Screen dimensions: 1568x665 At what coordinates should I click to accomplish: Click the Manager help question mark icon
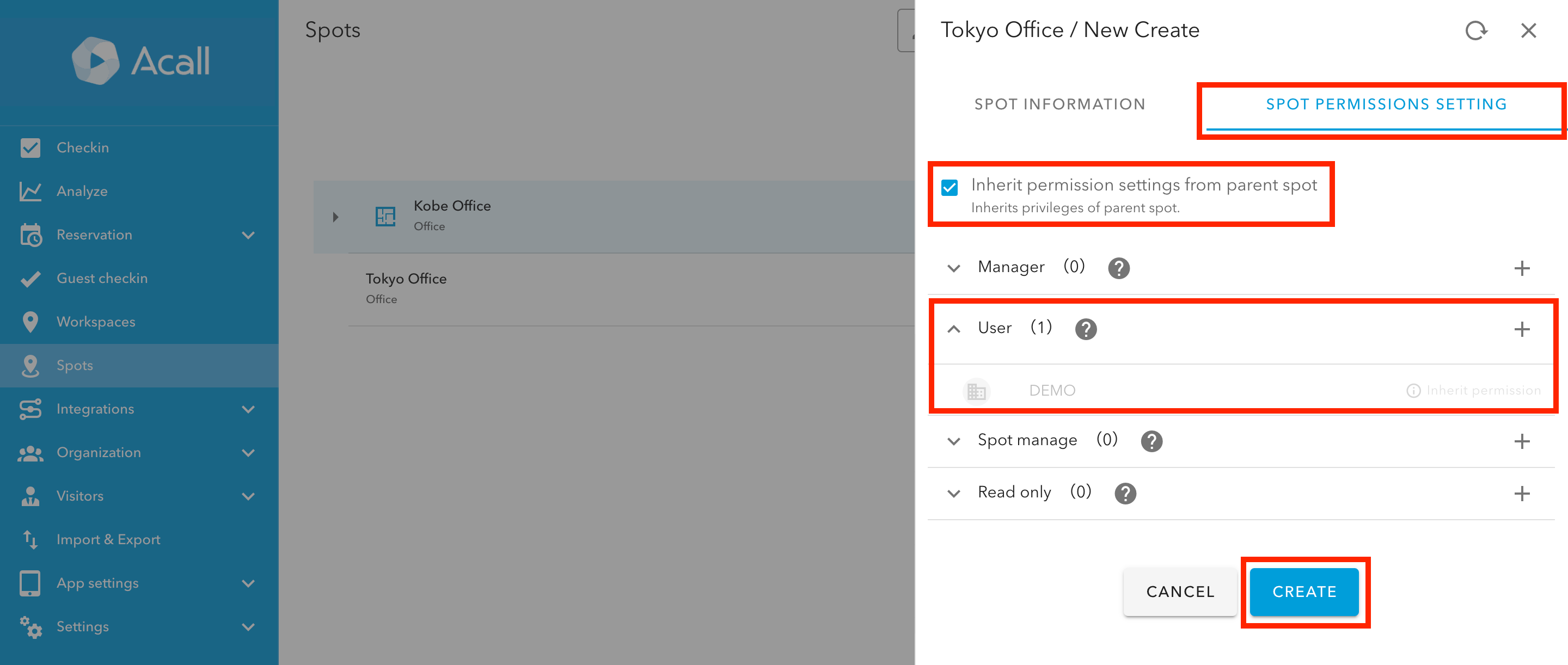(1118, 268)
